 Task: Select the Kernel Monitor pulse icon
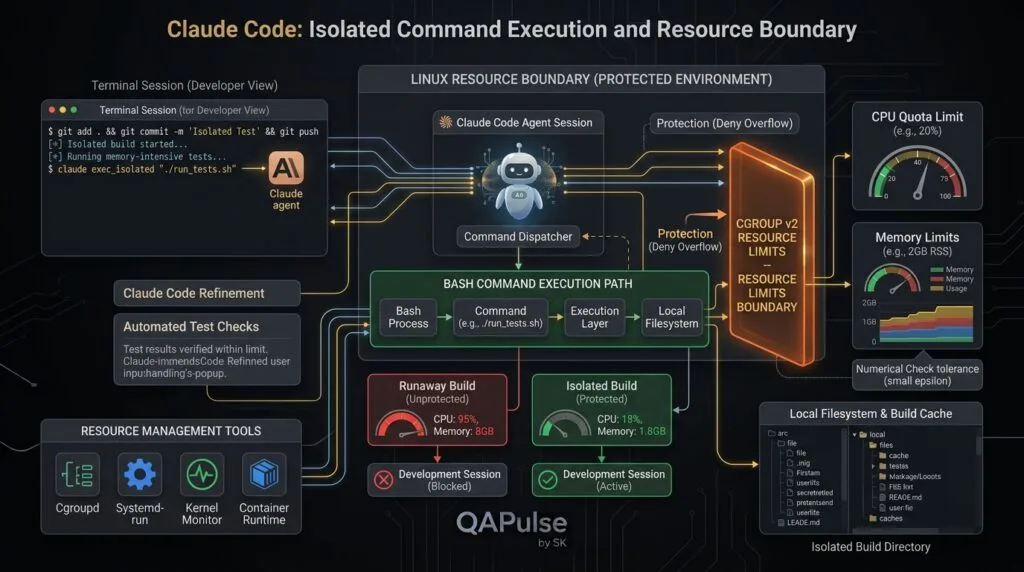[201, 475]
